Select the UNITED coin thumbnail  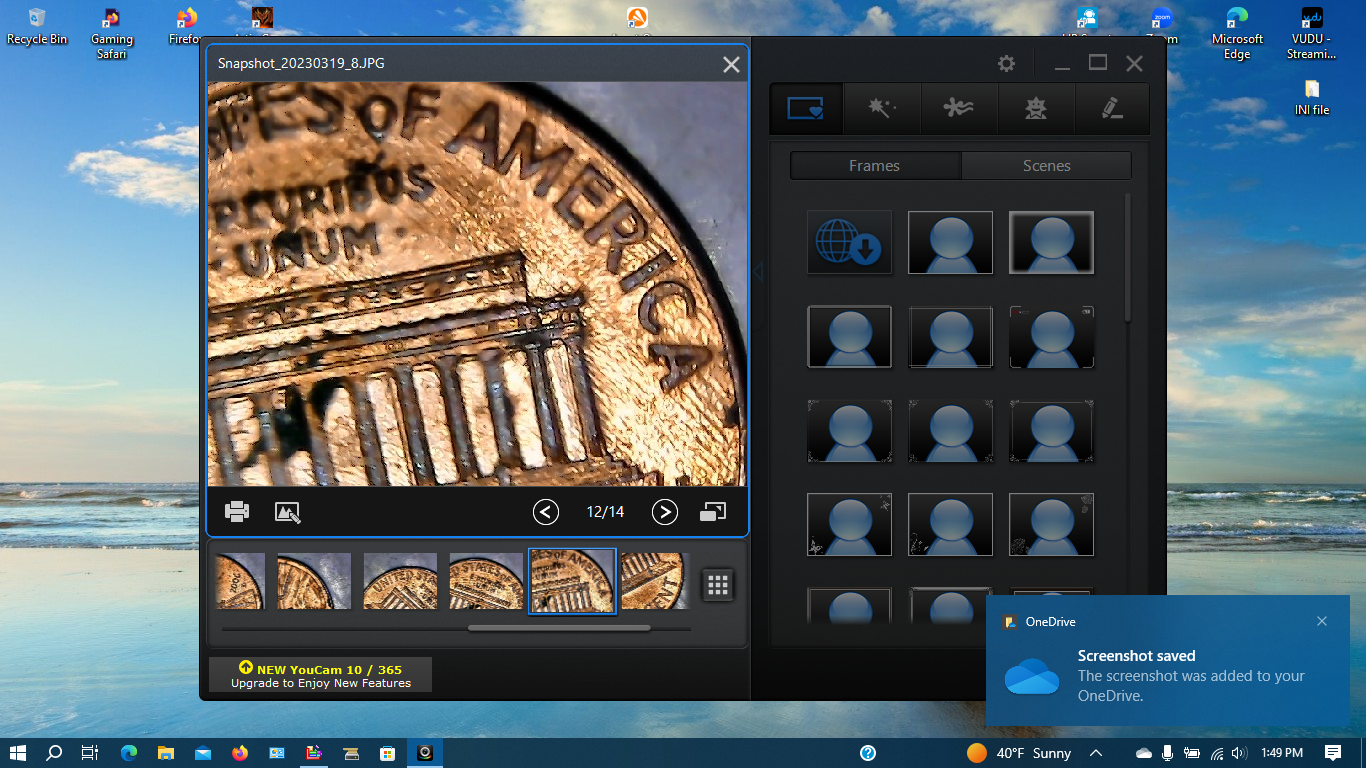coord(400,581)
